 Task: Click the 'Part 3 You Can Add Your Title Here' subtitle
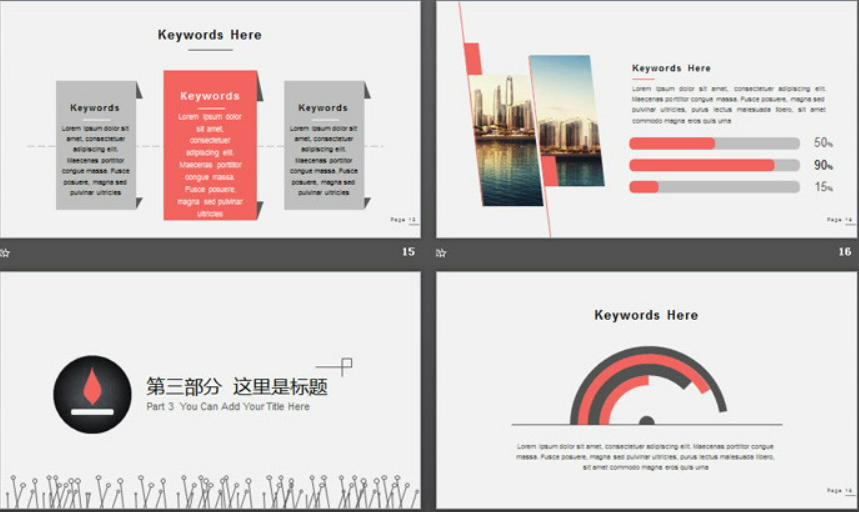[228, 407]
